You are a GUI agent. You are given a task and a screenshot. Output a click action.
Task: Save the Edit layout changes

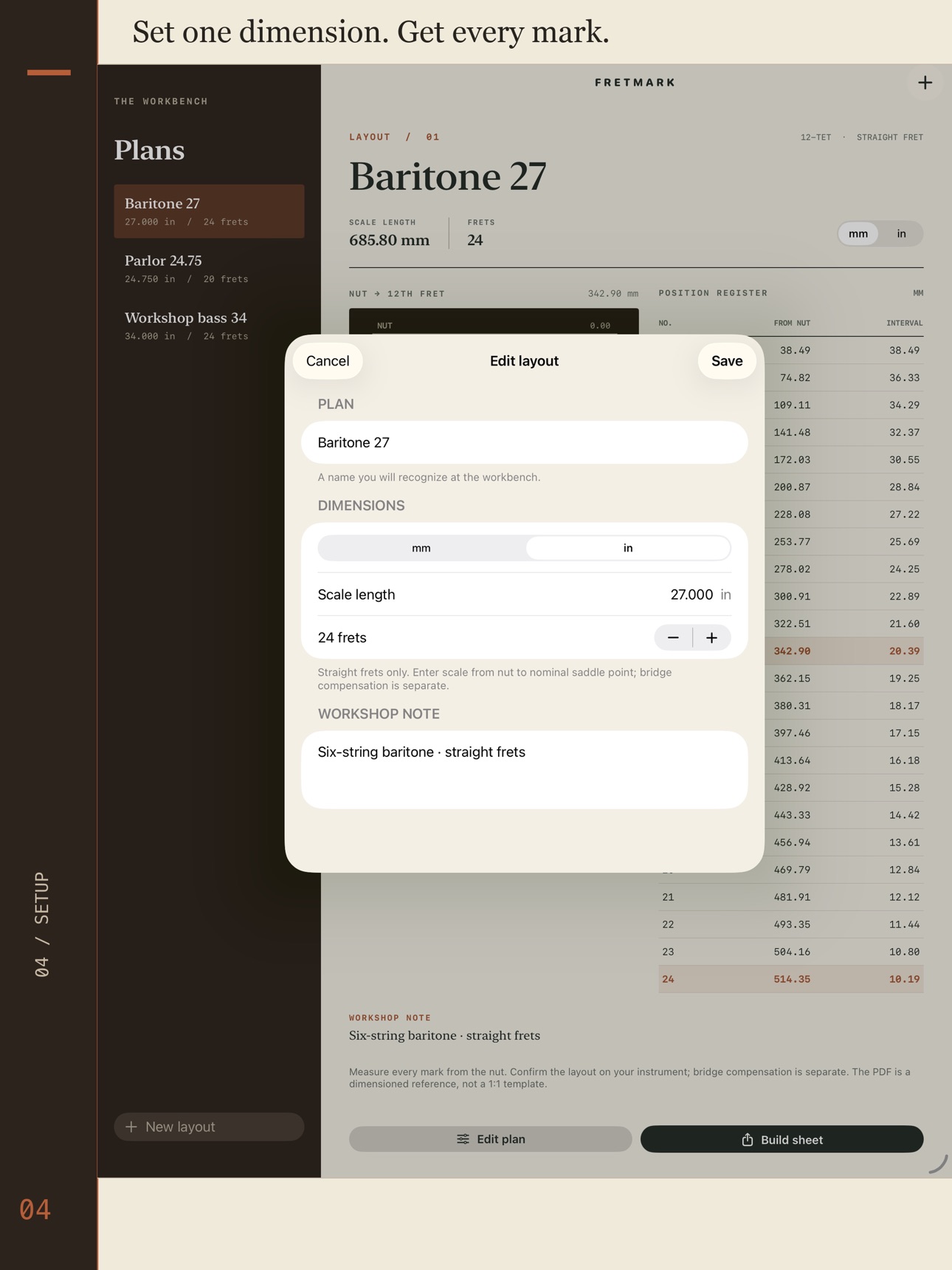tap(727, 361)
